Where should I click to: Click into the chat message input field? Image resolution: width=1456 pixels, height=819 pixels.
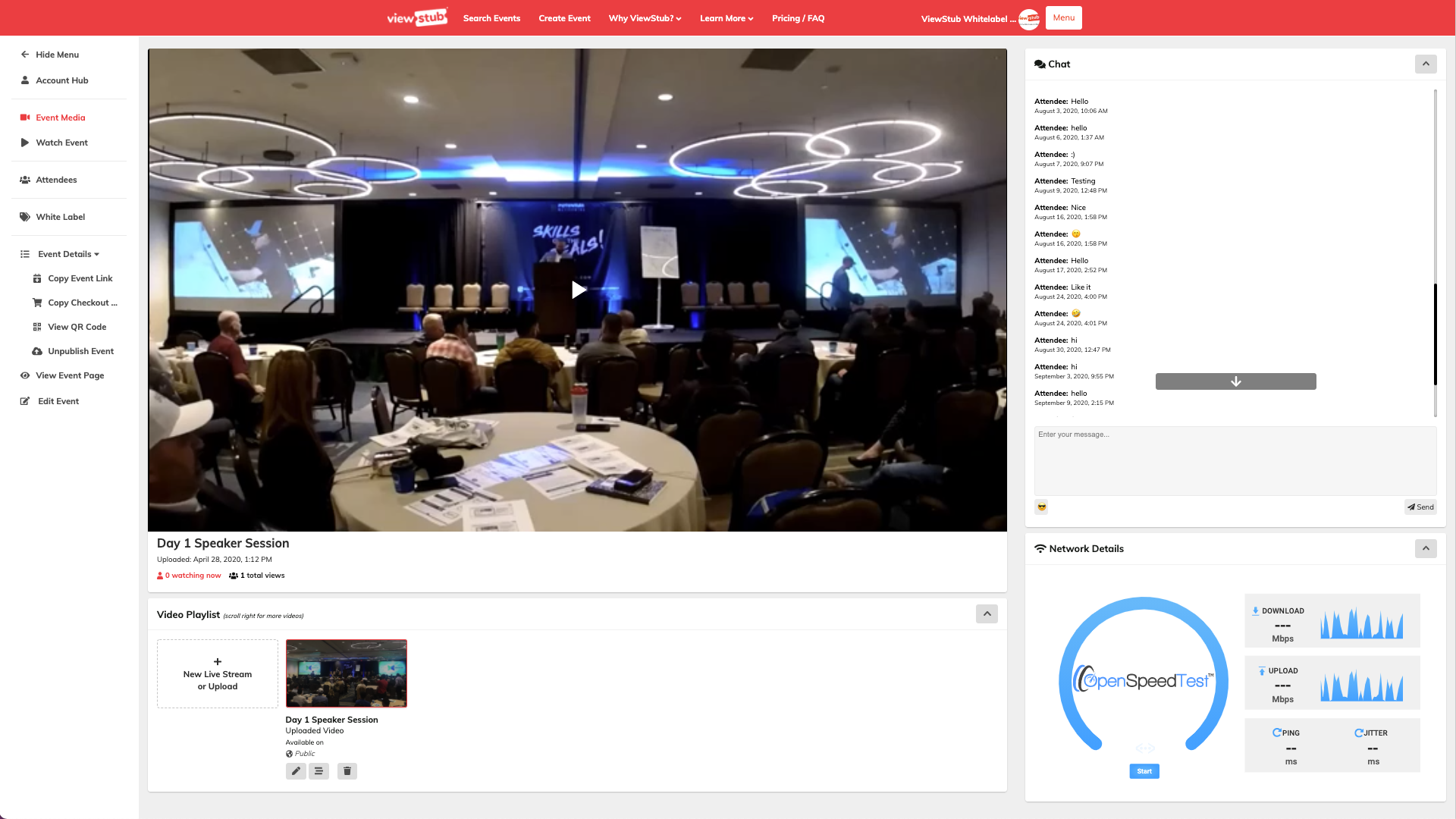tap(1235, 460)
